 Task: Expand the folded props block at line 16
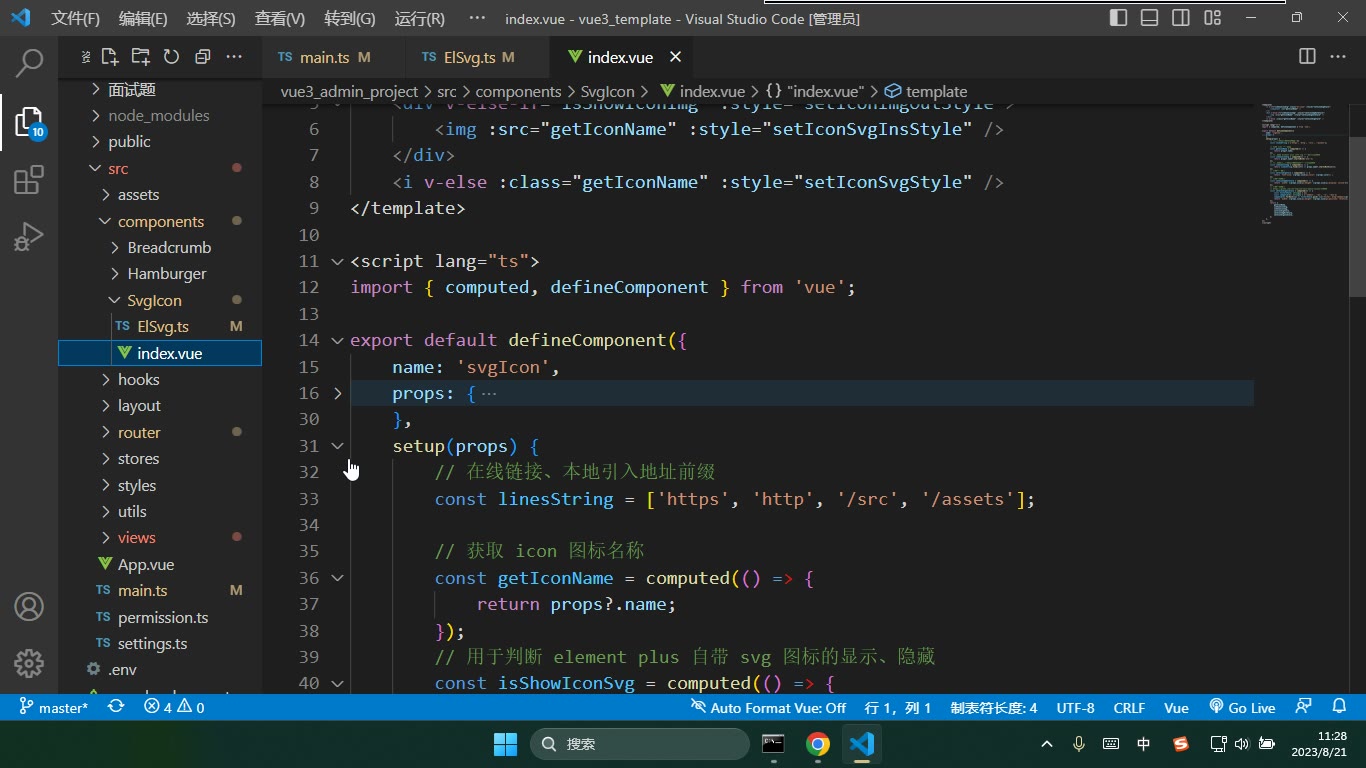[x=338, y=393]
